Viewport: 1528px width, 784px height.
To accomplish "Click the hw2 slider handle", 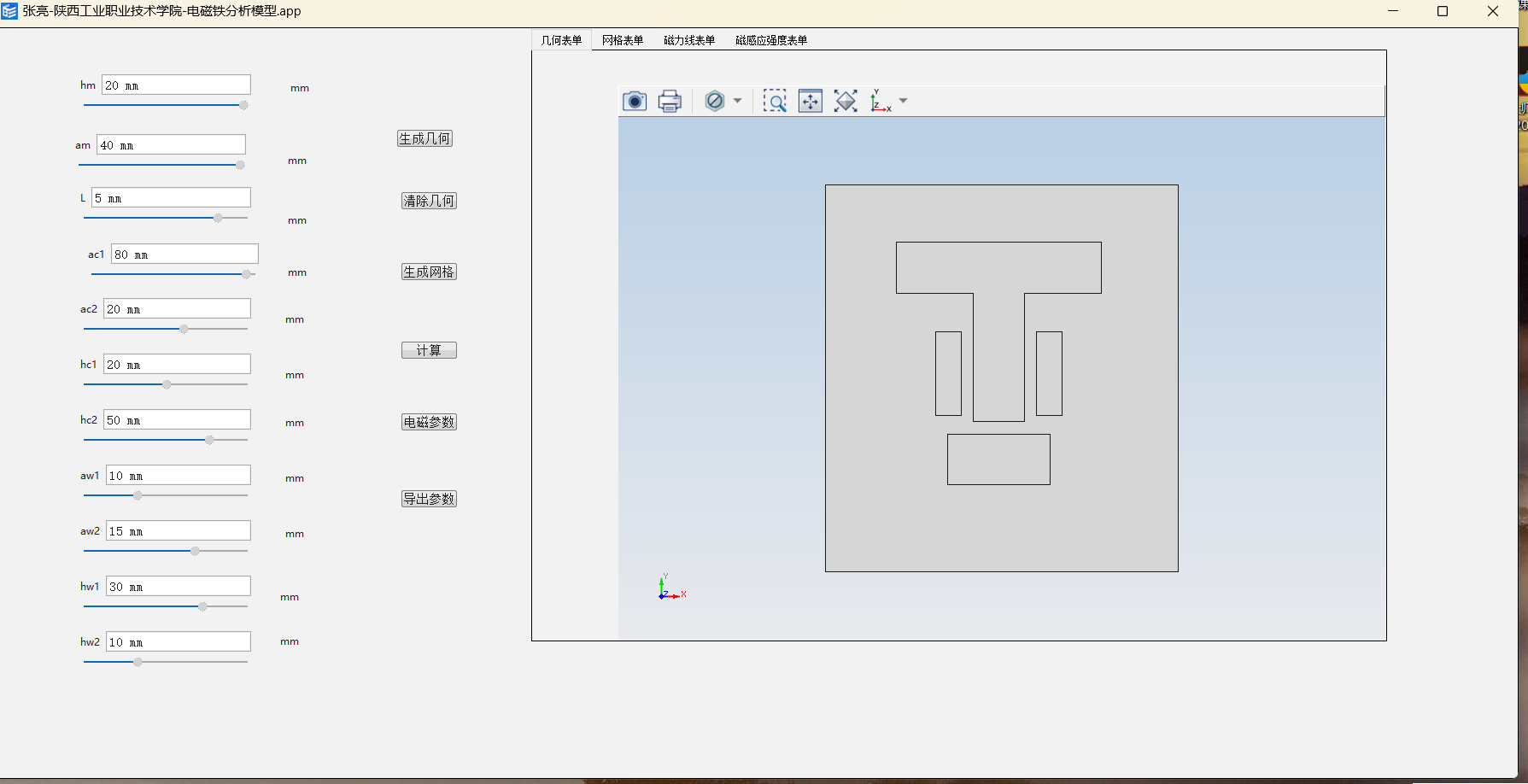I will tap(138, 662).
